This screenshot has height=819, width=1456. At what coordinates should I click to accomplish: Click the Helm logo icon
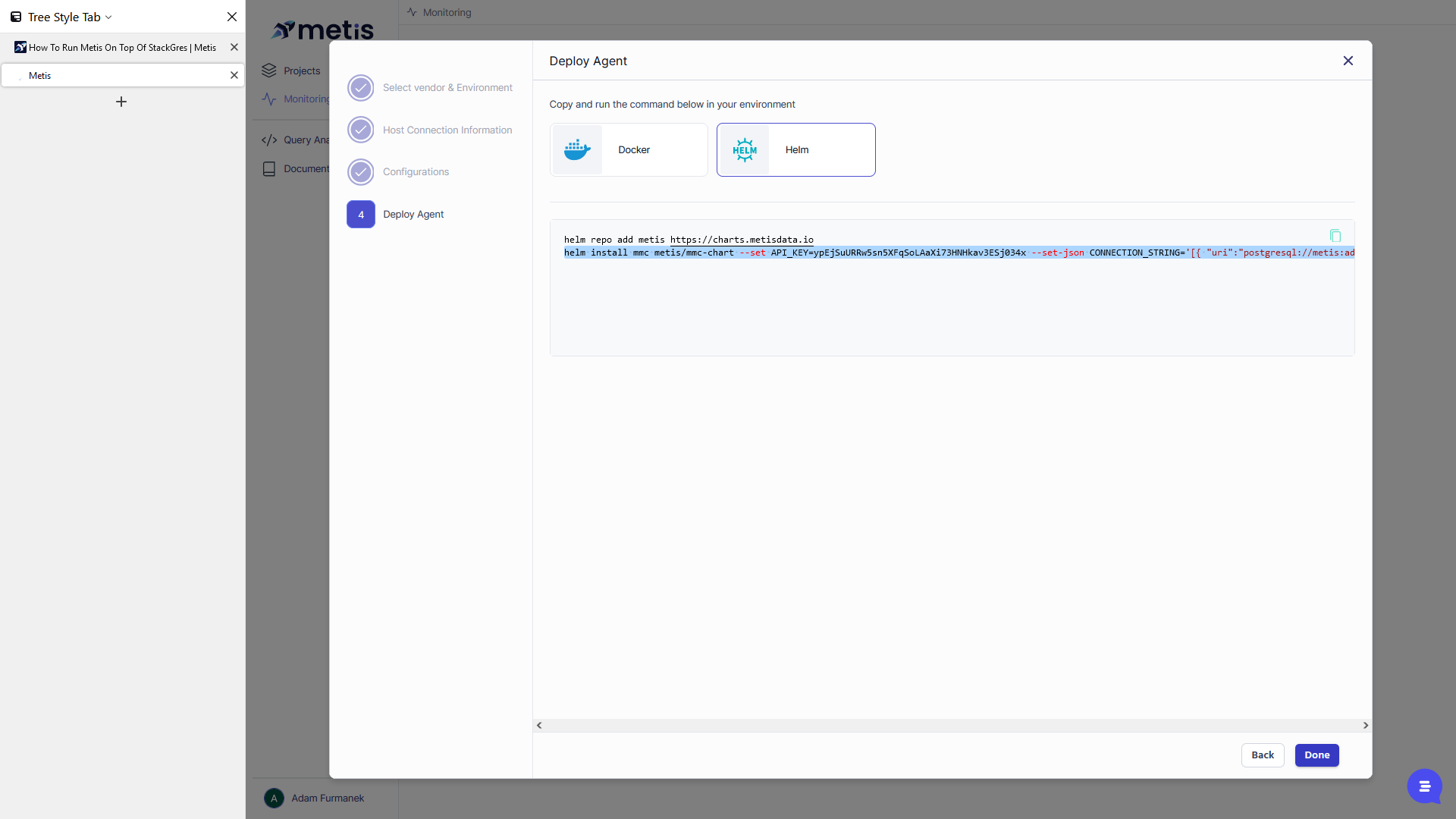pyautogui.click(x=745, y=150)
